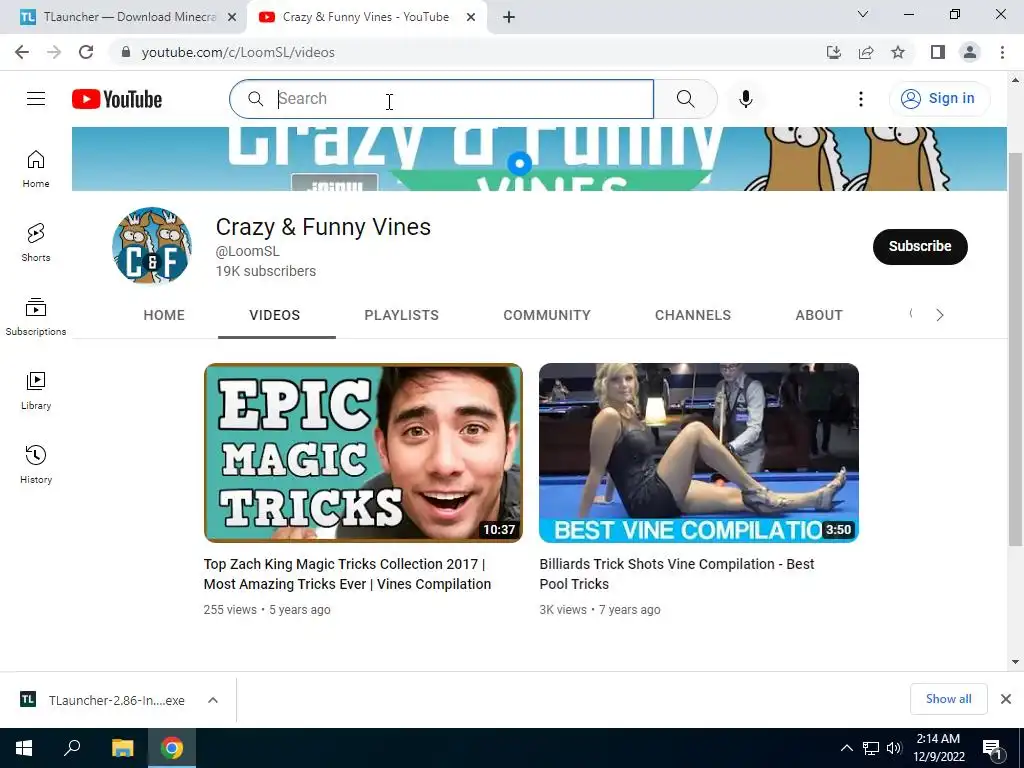Click the address bar URL
The width and height of the screenshot is (1024, 768).
pyautogui.click(x=238, y=52)
